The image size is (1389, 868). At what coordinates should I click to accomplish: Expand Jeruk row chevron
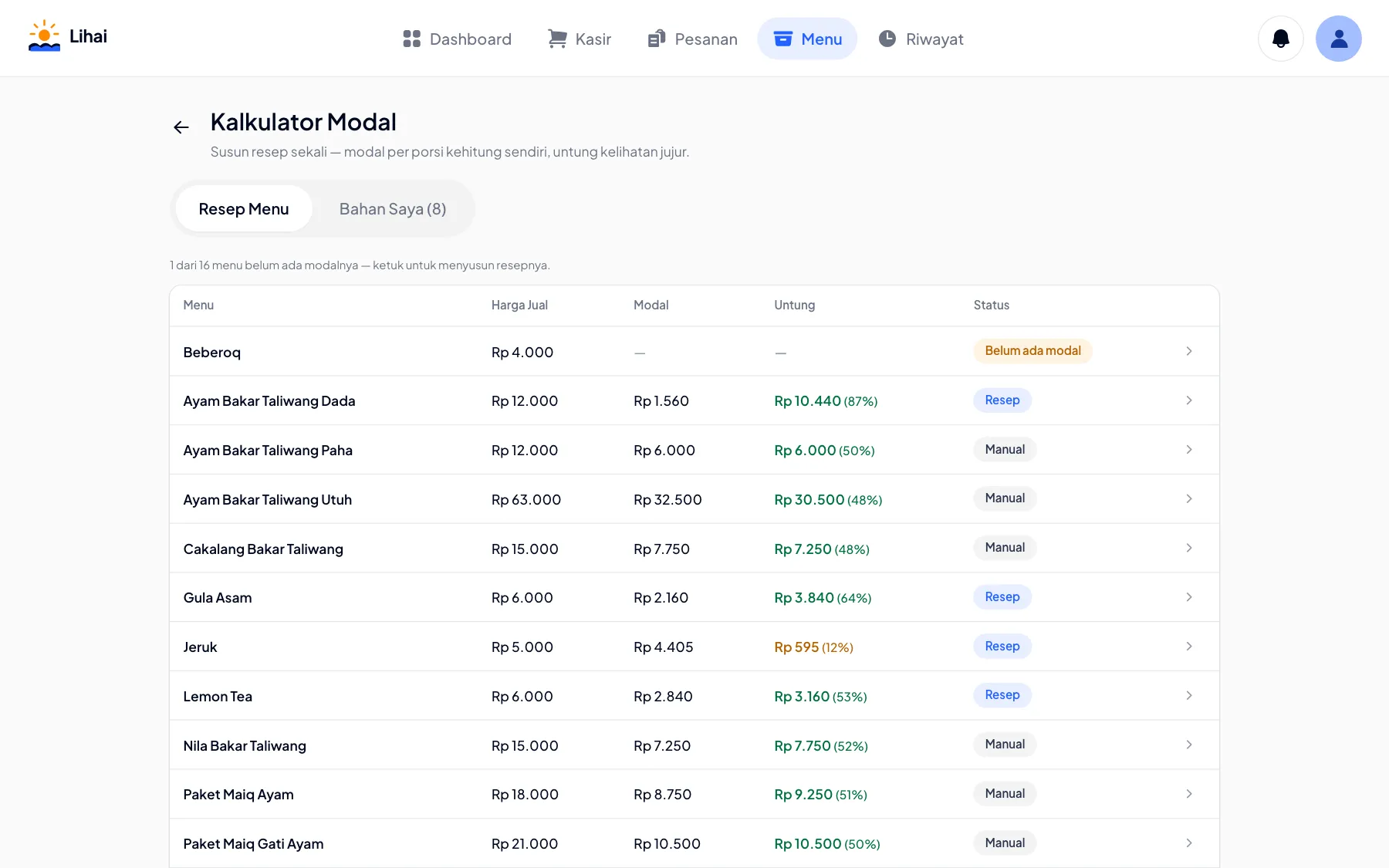pyautogui.click(x=1189, y=647)
